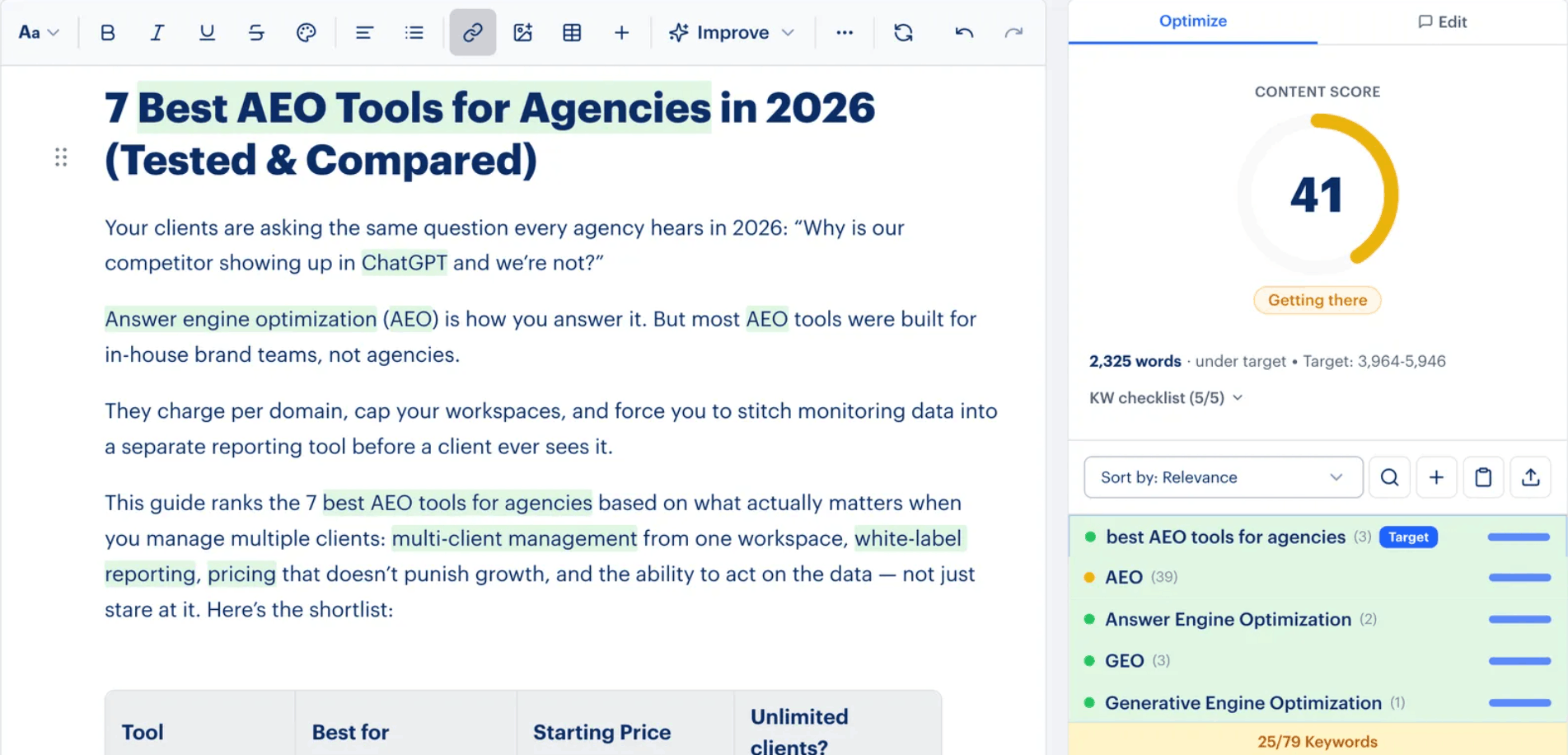Open the Sort by: Relevance dropdown

[1223, 477]
